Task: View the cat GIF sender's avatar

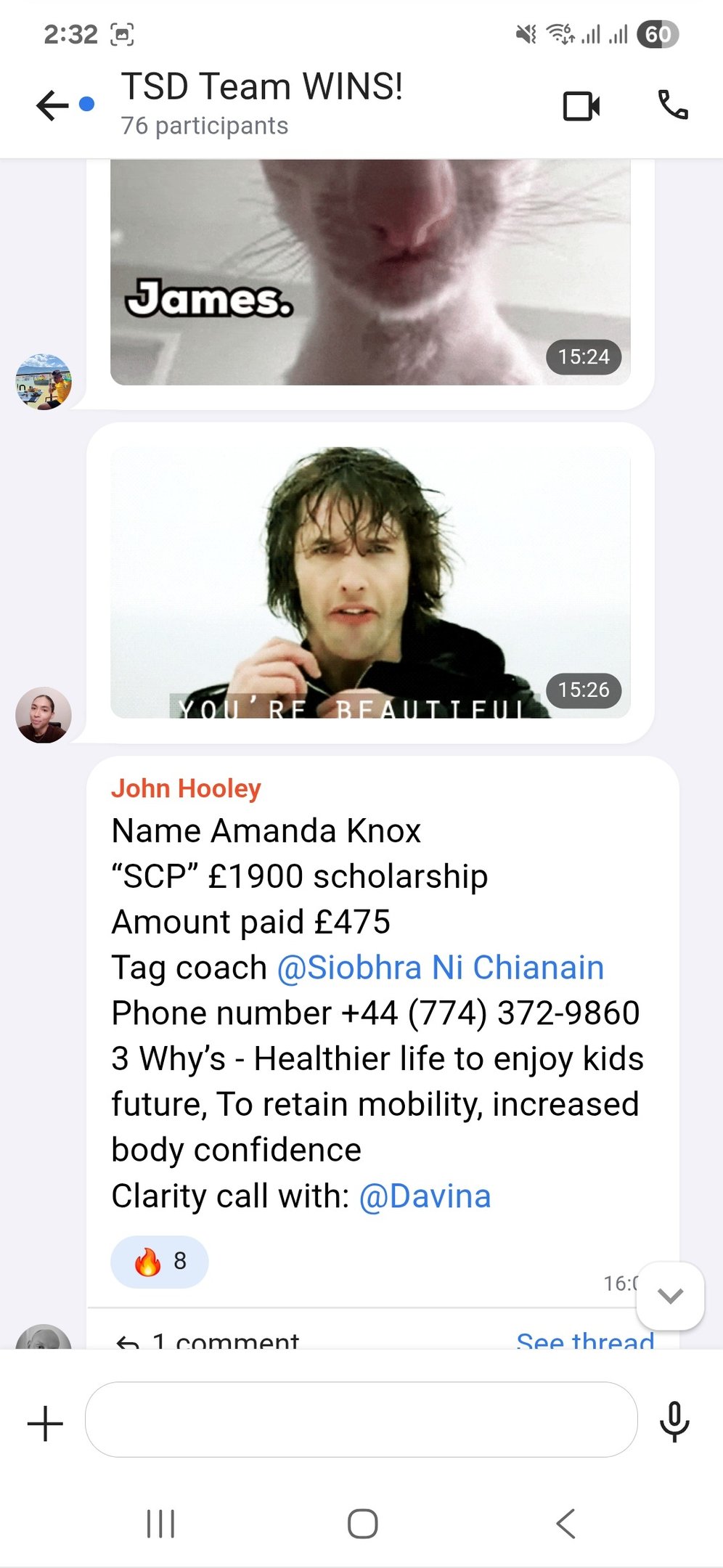Action: (x=44, y=382)
